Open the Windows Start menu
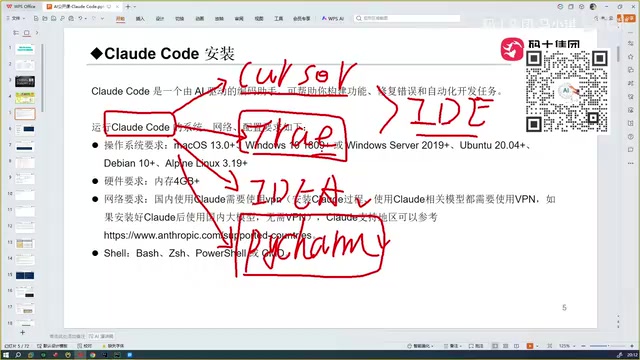The width and height of the screenshot is (640, 360). [6, 355]
